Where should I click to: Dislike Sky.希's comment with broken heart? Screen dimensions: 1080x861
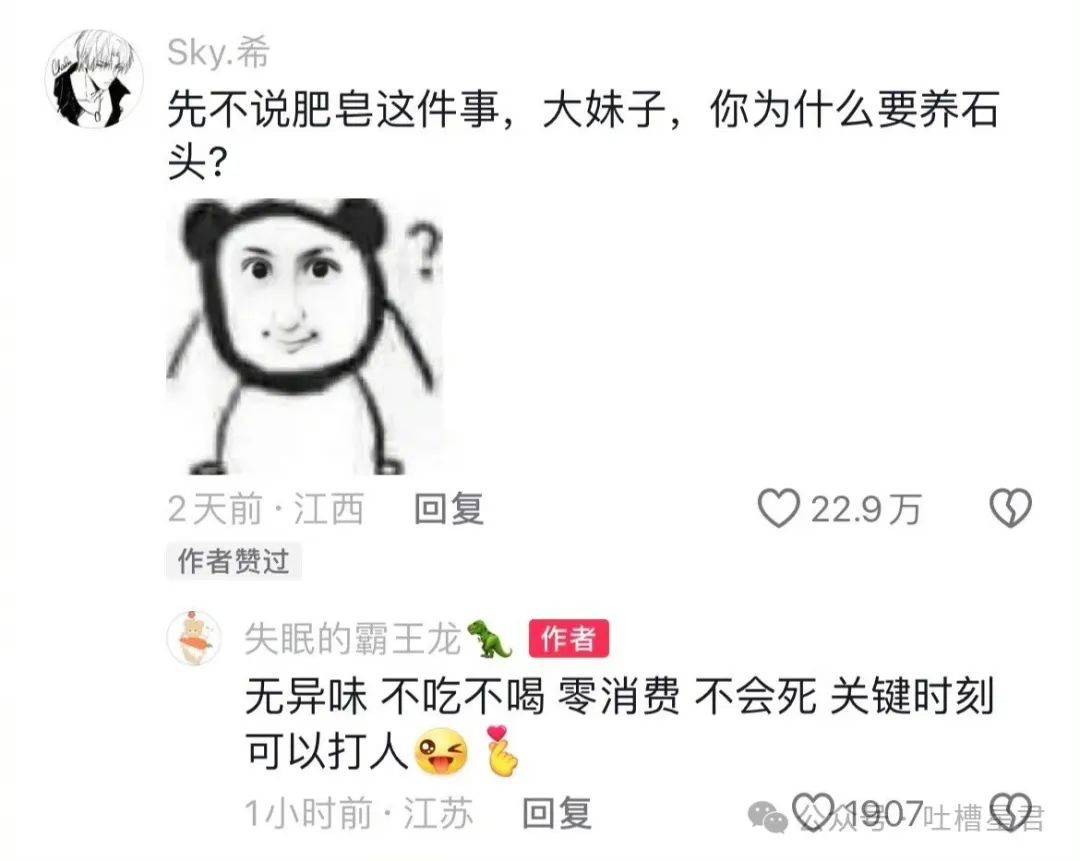tap(1010, 508)
